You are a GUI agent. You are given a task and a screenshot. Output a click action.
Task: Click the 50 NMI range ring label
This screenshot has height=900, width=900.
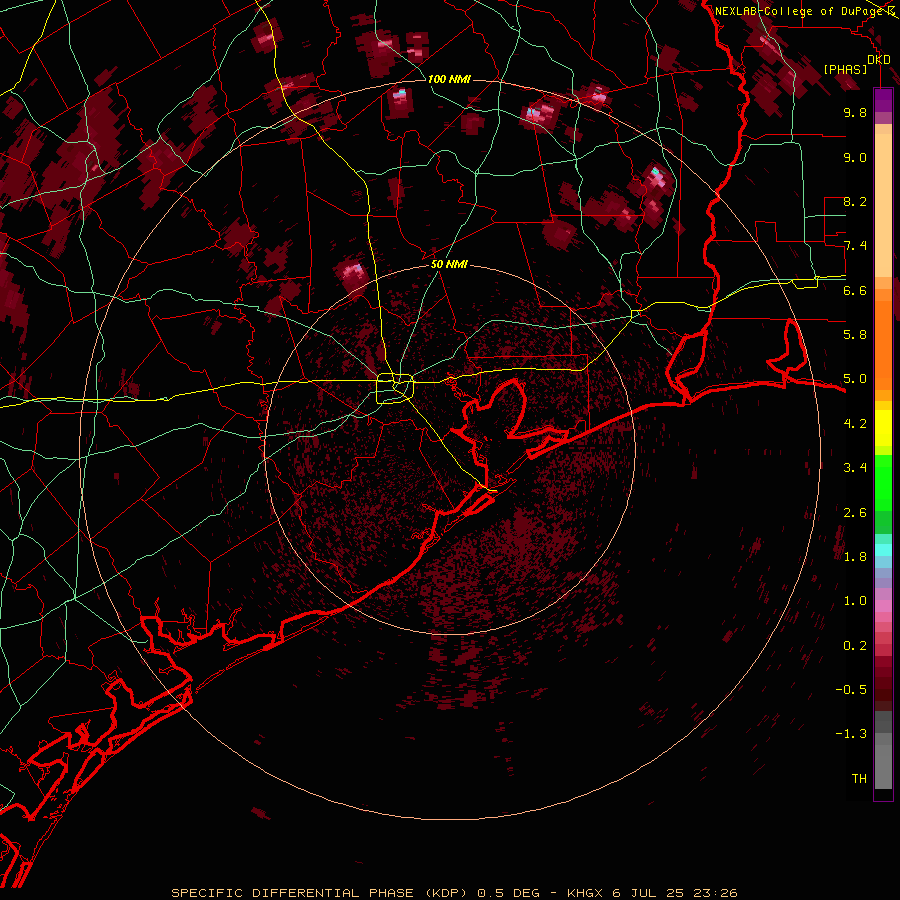click(x=449, y=265)
